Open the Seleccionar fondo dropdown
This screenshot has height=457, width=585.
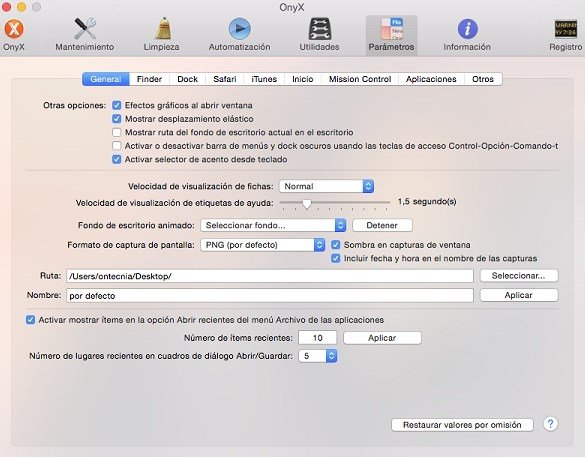[x=273, y=225]
